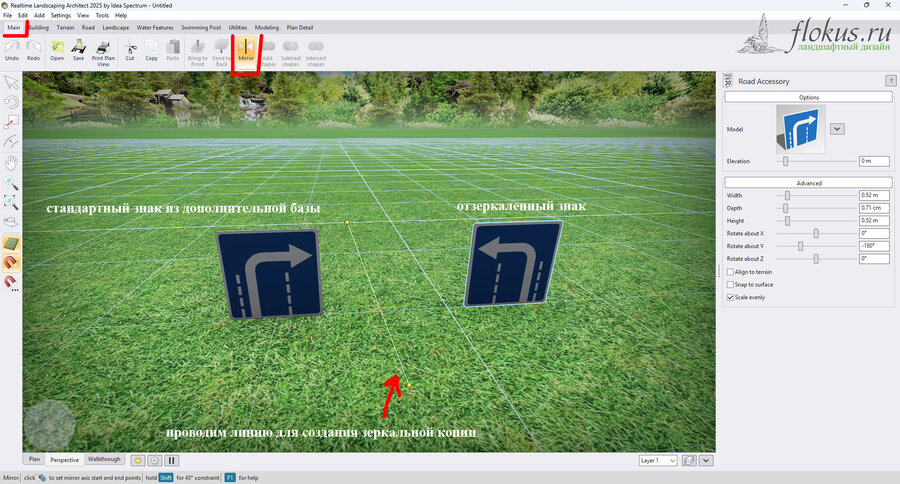Click the Height value field
The width and height of the screenshot is (900, 484).
pos(874,220)
